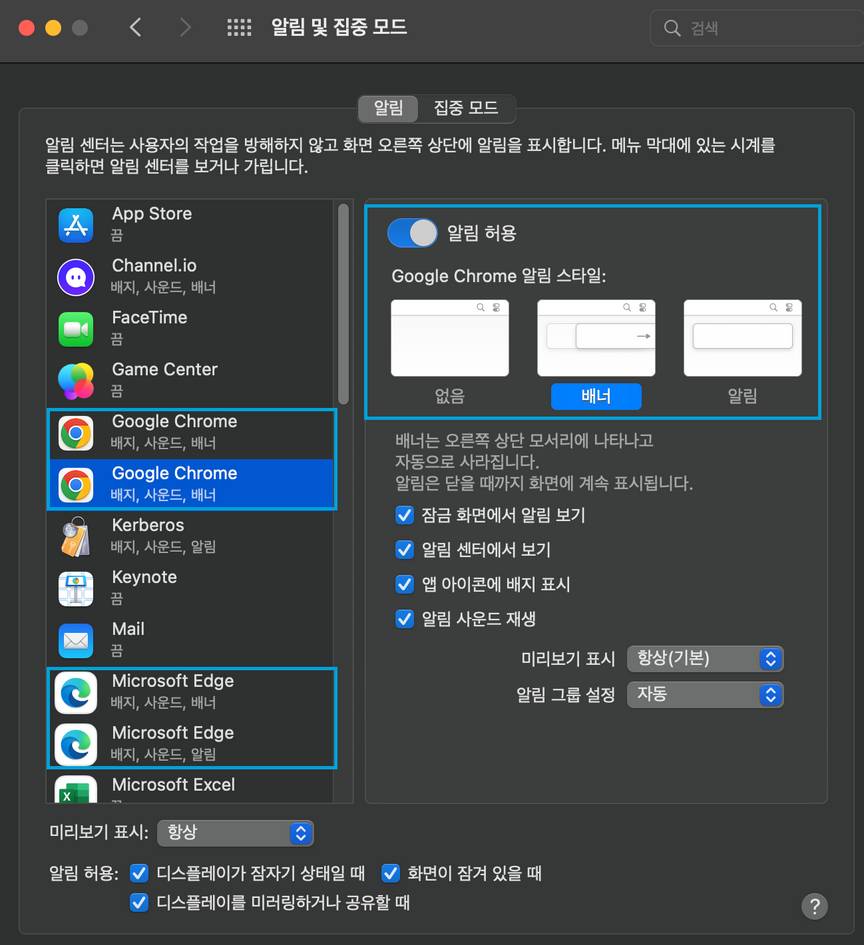The height and width of the screenshot is (945, 864).
Task: Select the Kerberos row name
Action: (148, 526)
